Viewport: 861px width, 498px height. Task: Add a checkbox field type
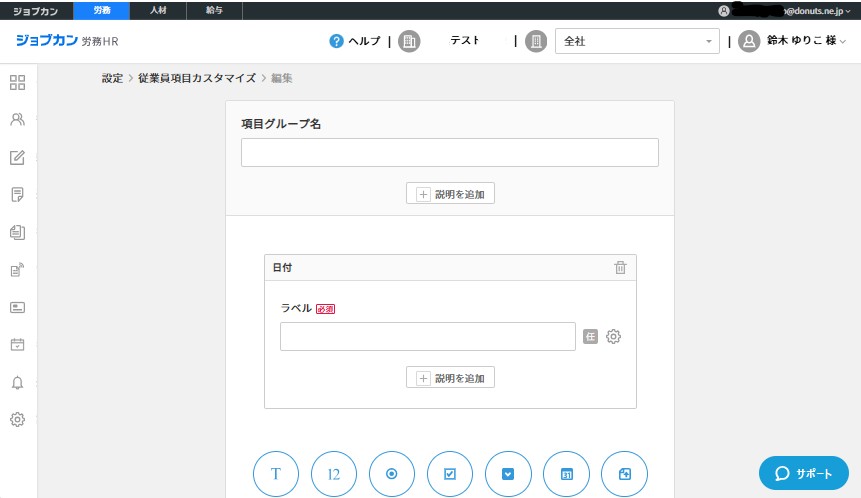(450, 474)
